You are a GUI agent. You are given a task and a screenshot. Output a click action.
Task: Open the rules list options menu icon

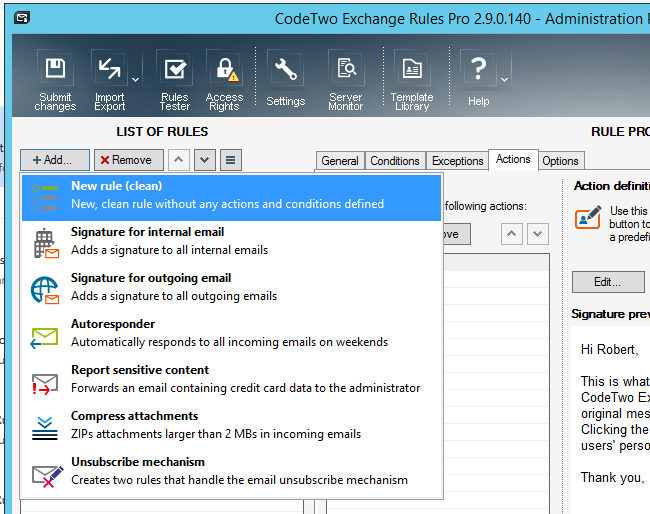(x=231, y=160)
